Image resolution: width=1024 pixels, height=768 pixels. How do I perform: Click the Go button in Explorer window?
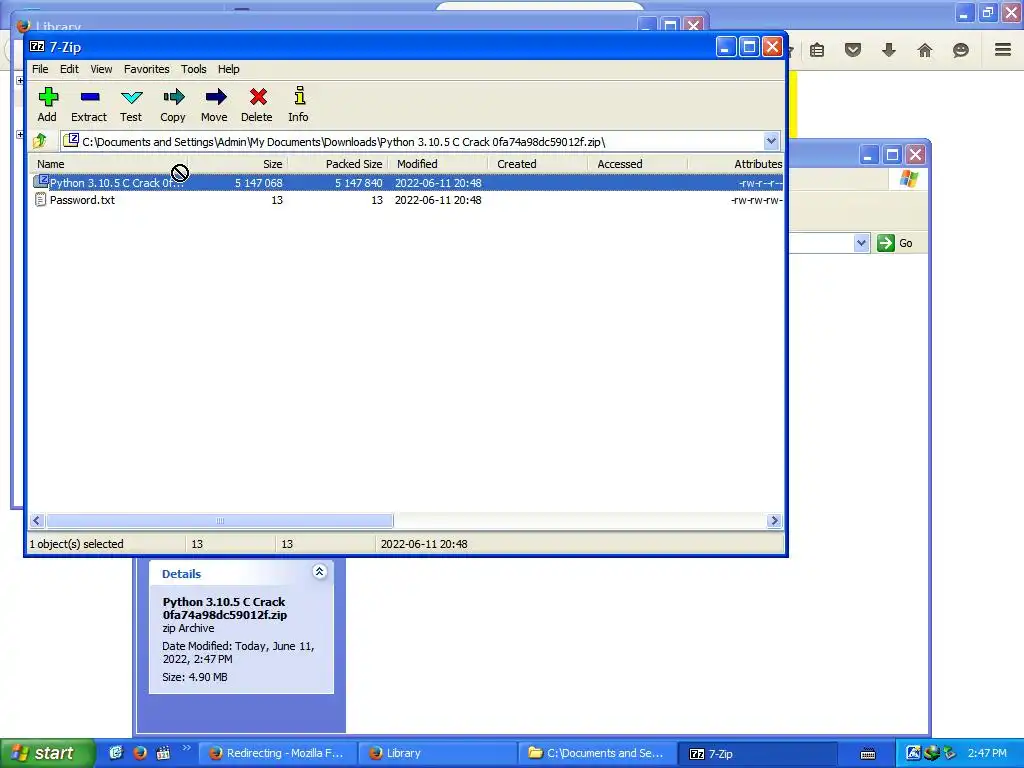coord(895,243)
